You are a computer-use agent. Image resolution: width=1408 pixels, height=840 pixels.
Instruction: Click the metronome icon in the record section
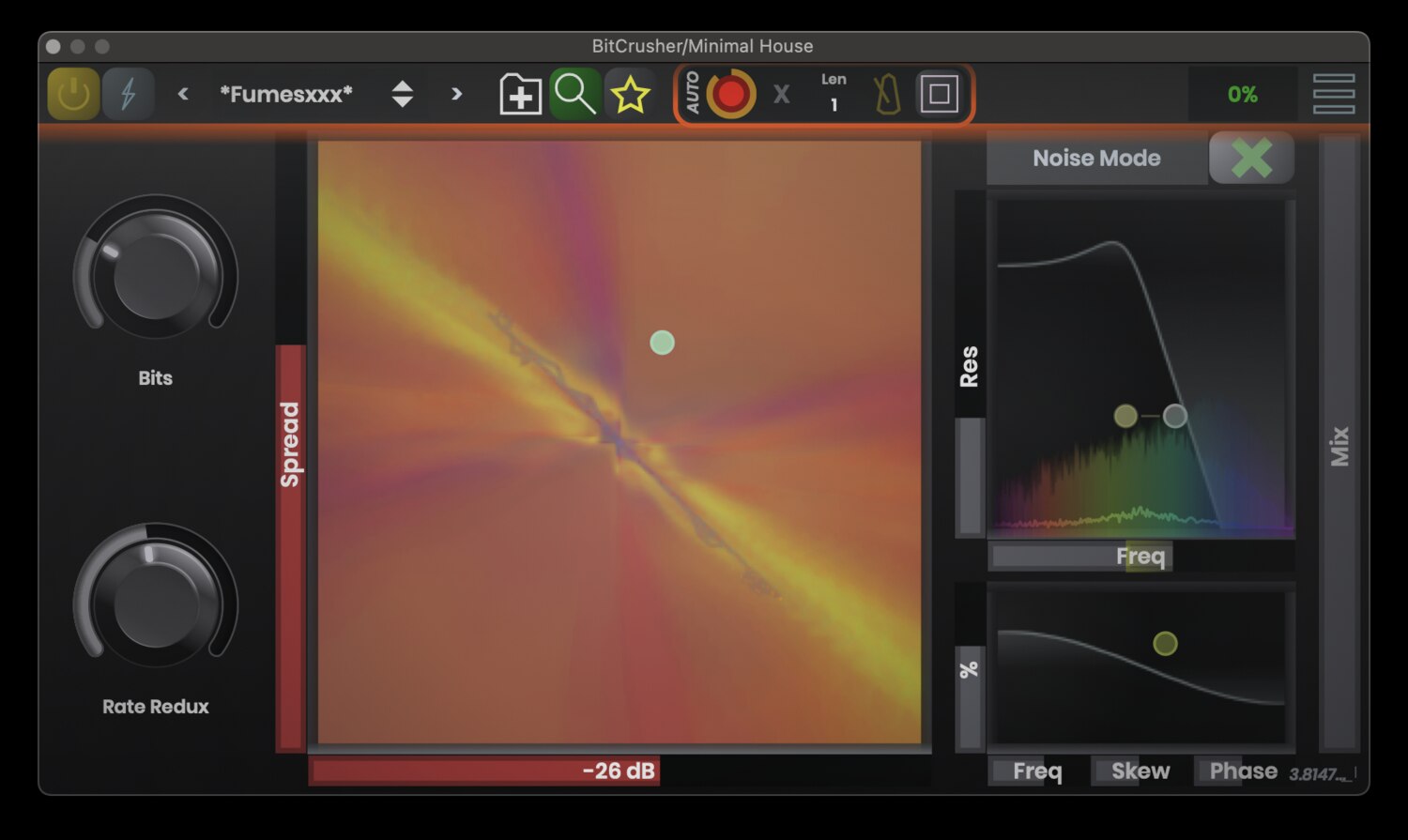click(886, 95)
